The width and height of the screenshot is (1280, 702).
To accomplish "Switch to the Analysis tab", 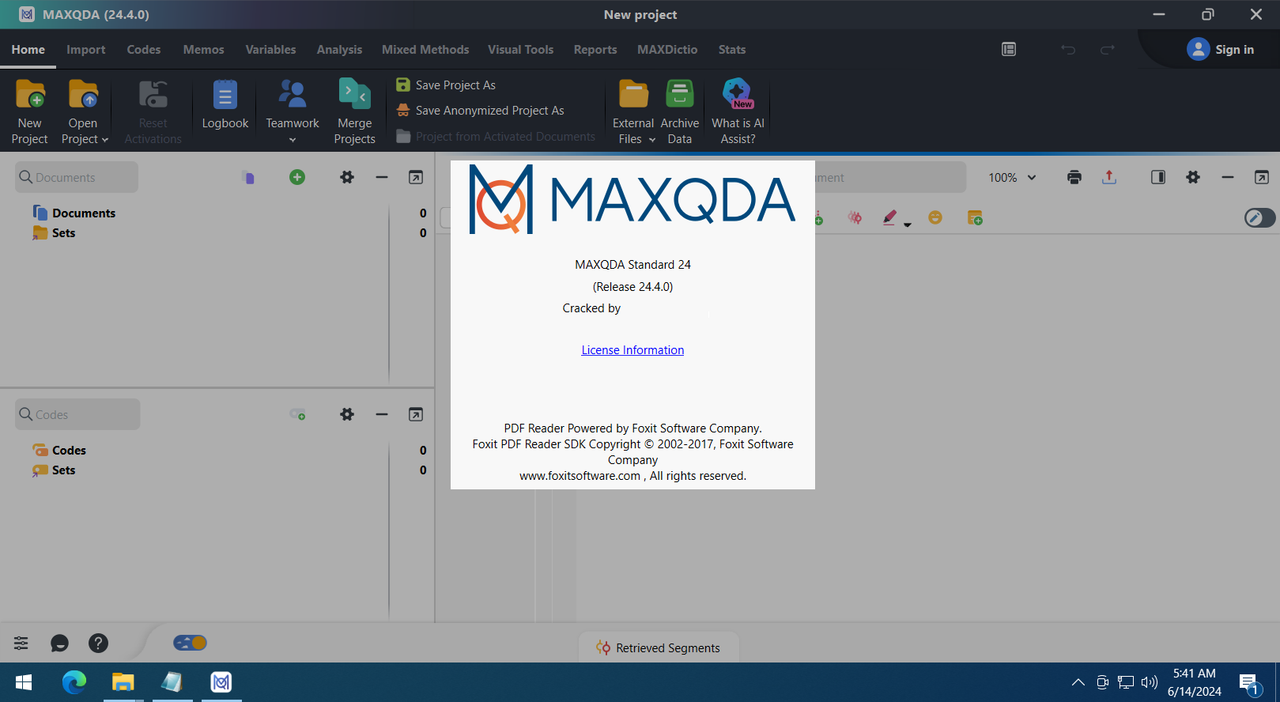I will tap(339, 49).
